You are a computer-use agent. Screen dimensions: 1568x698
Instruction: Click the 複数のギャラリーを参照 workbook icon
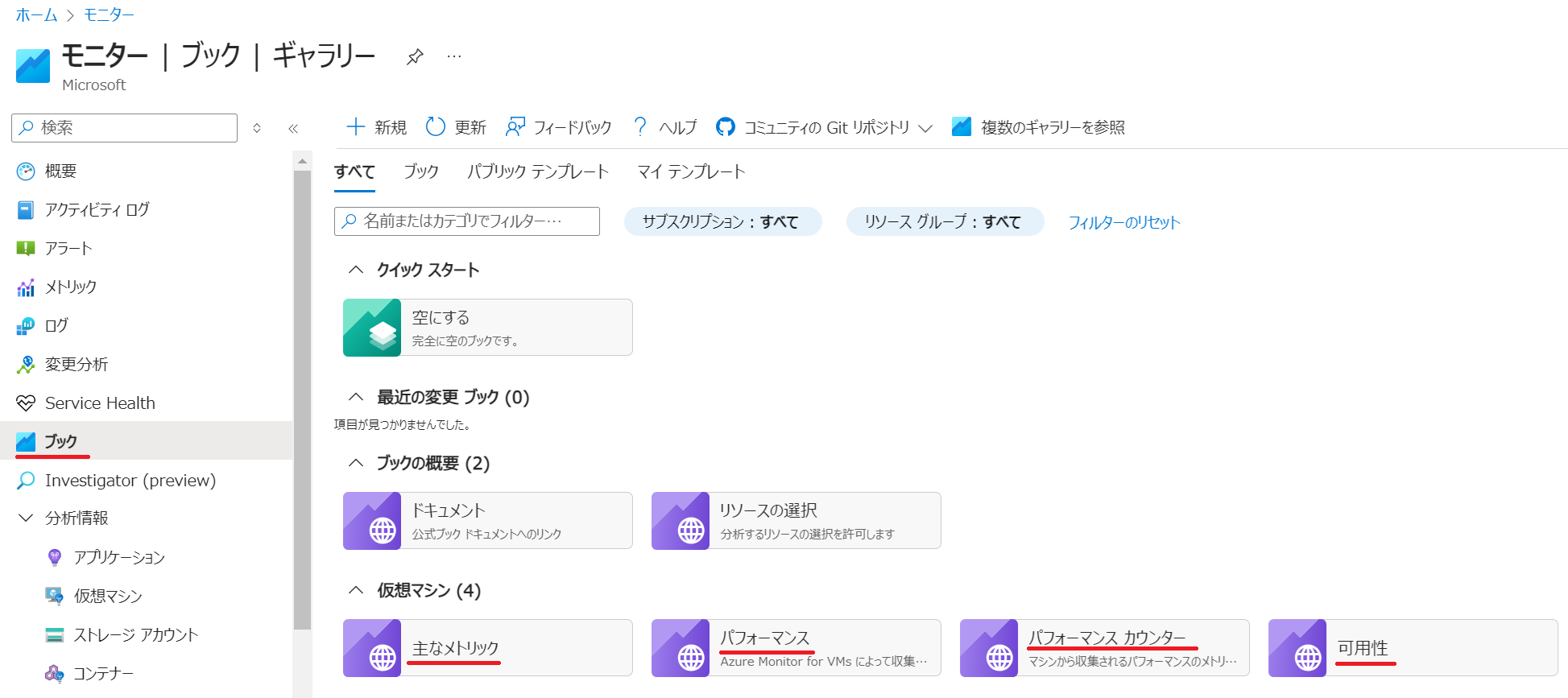[962, 127]
